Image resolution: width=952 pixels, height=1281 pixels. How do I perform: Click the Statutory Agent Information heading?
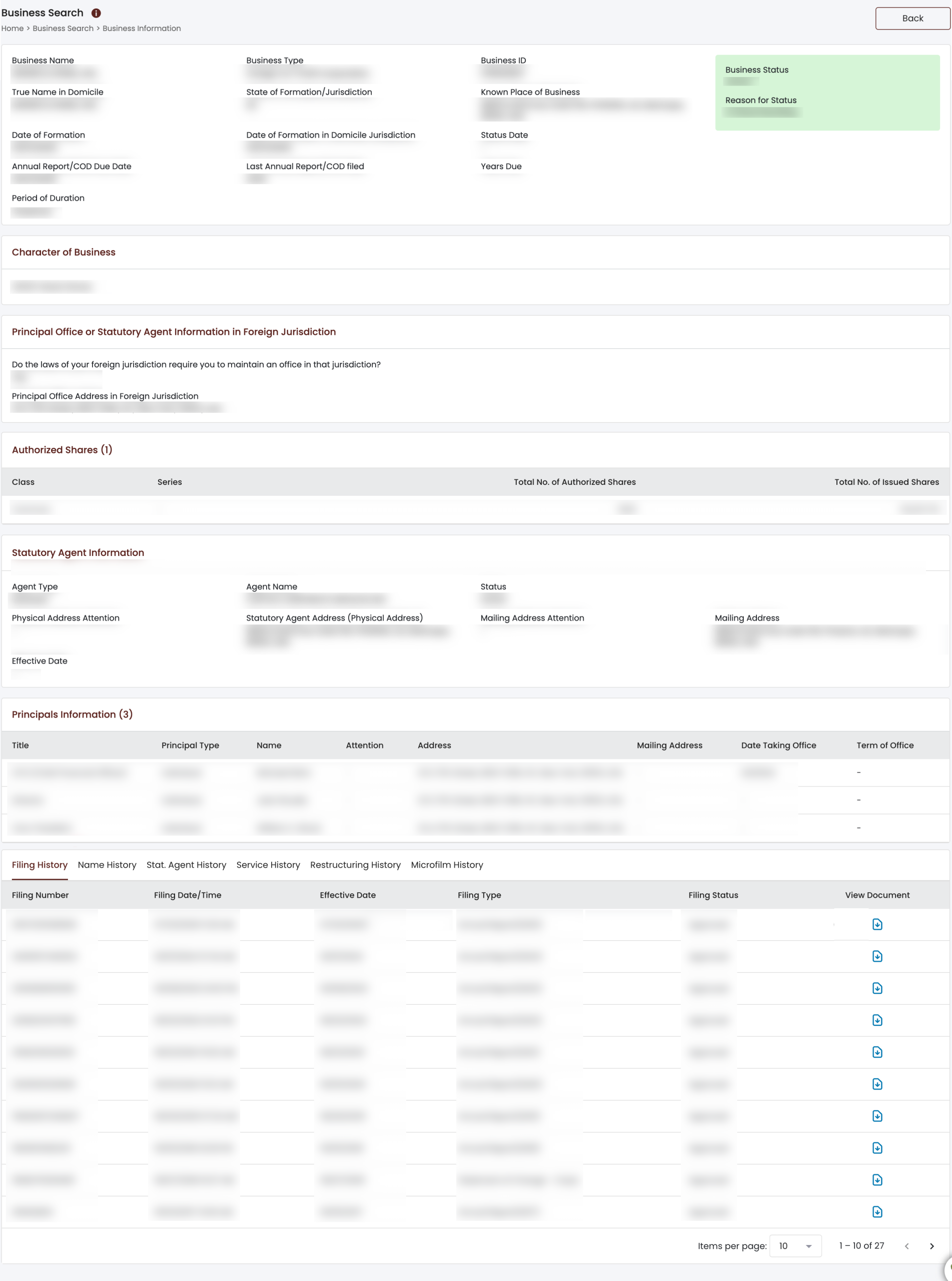click(78, 552)
